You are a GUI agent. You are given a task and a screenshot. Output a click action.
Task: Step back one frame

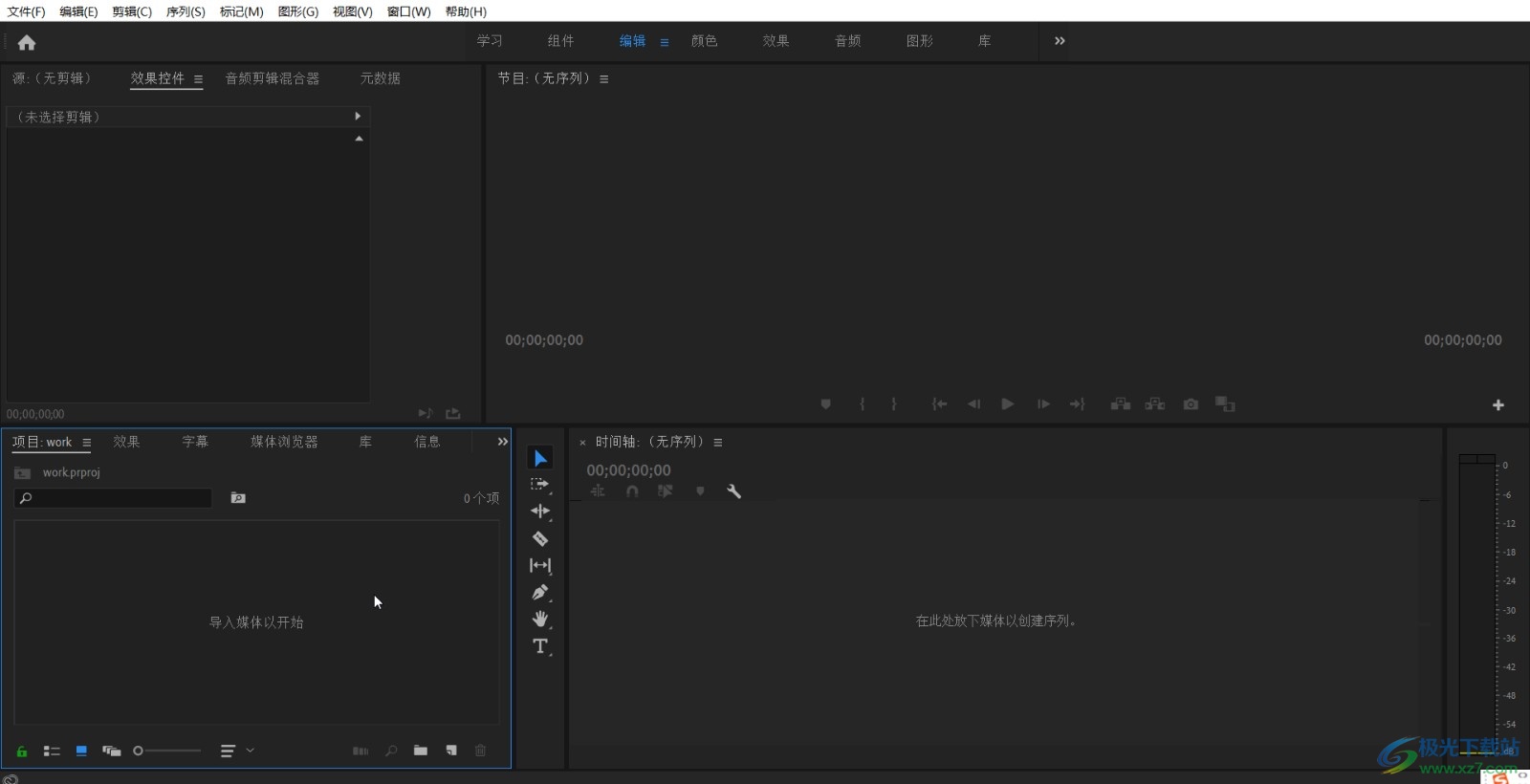973,404
